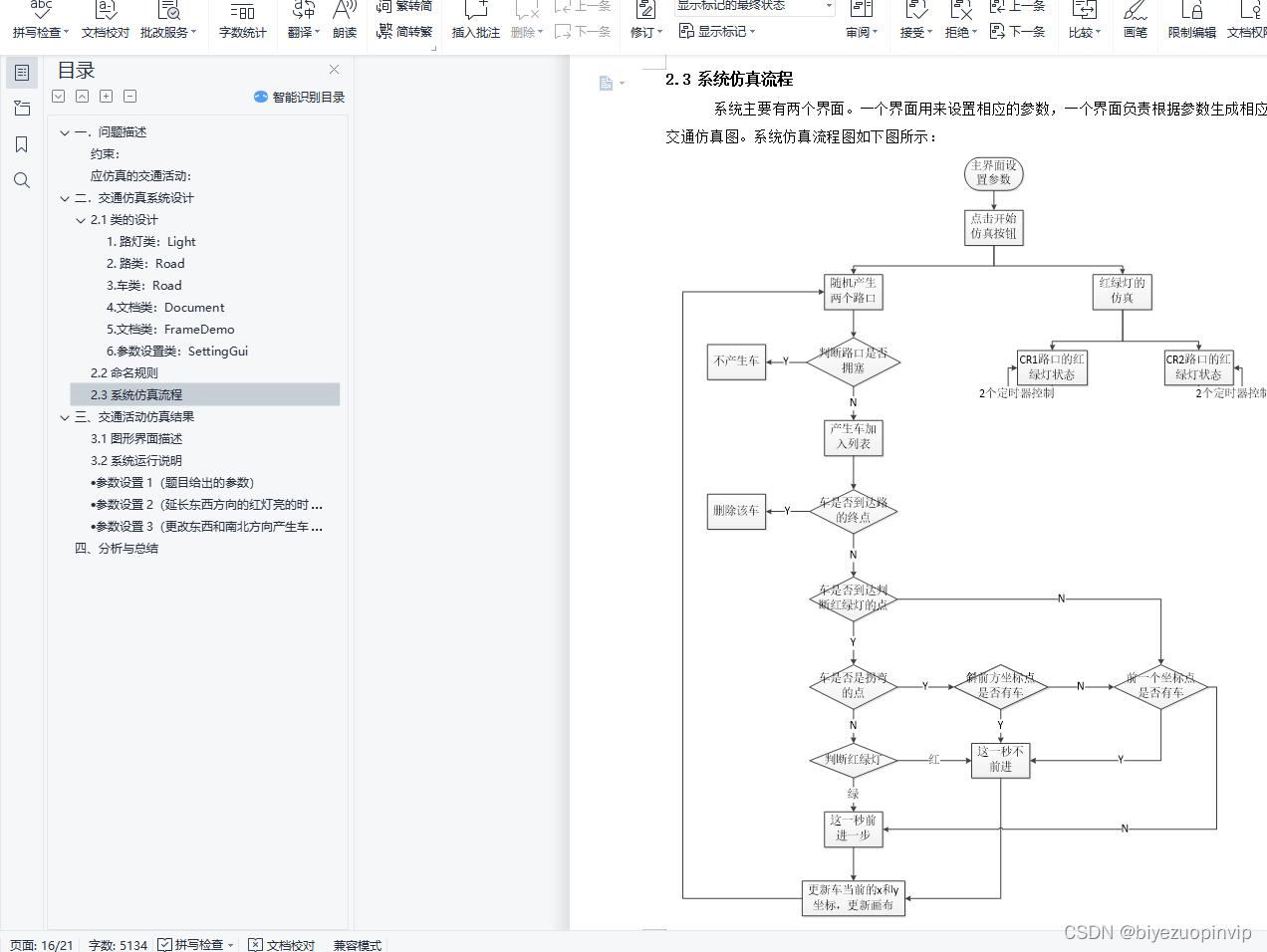Insert a comment with 插入批注

[x=475, y=21]
